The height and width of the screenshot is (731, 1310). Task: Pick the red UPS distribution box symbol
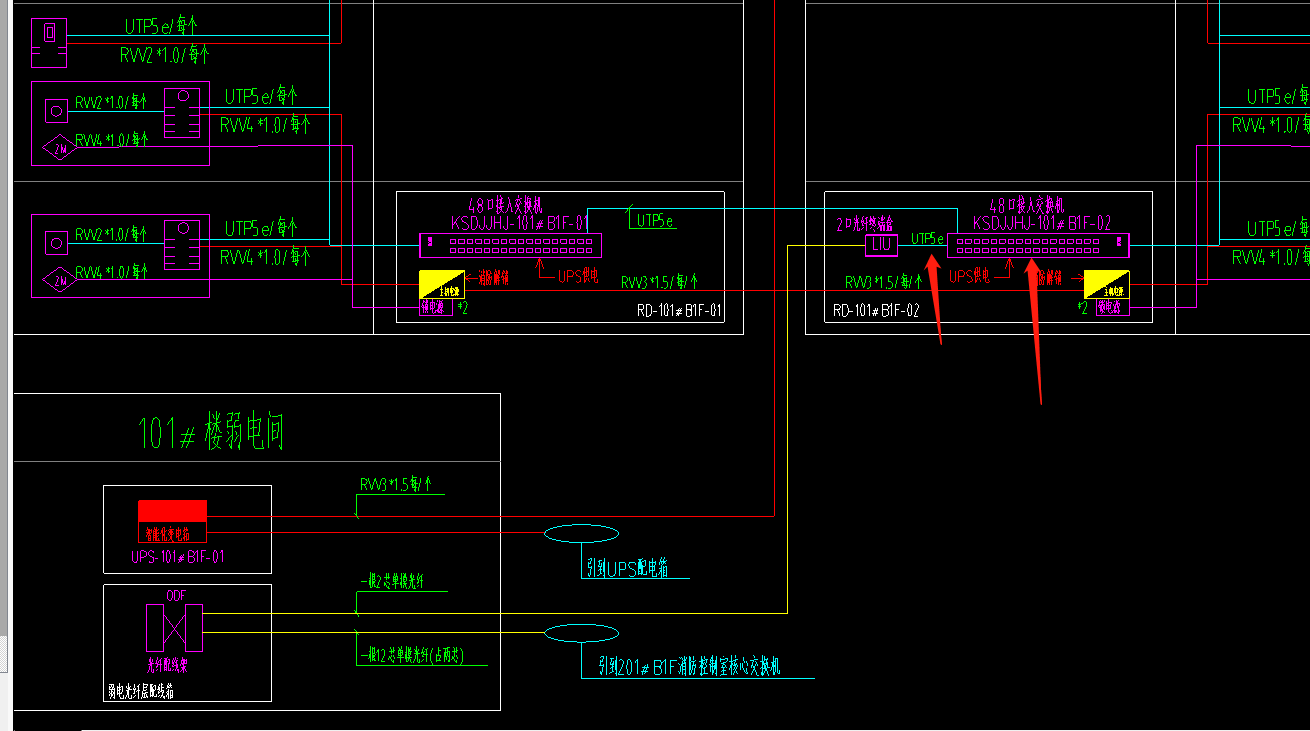pos(172,521)
